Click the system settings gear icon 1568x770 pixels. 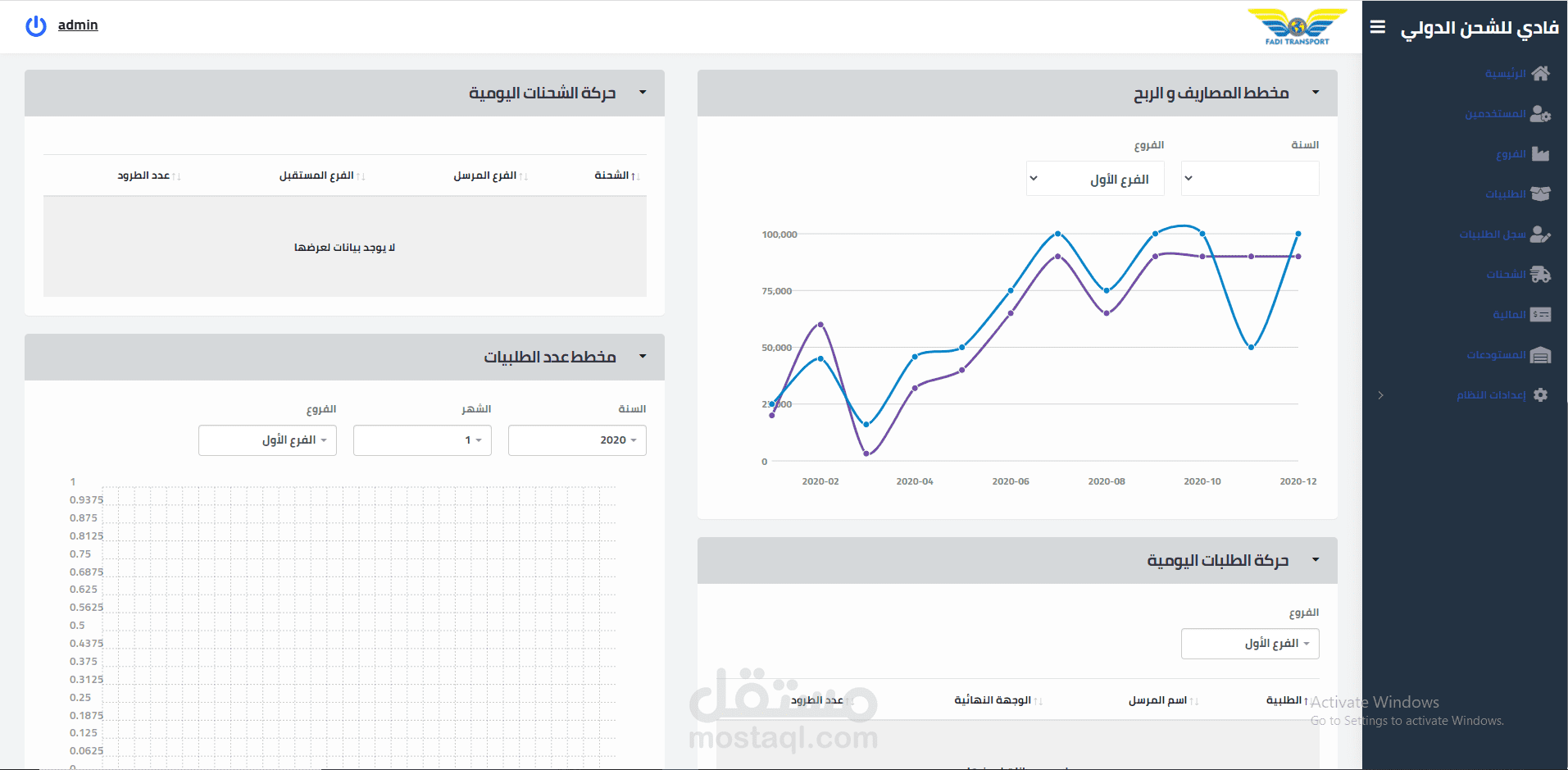(1541, 395)
